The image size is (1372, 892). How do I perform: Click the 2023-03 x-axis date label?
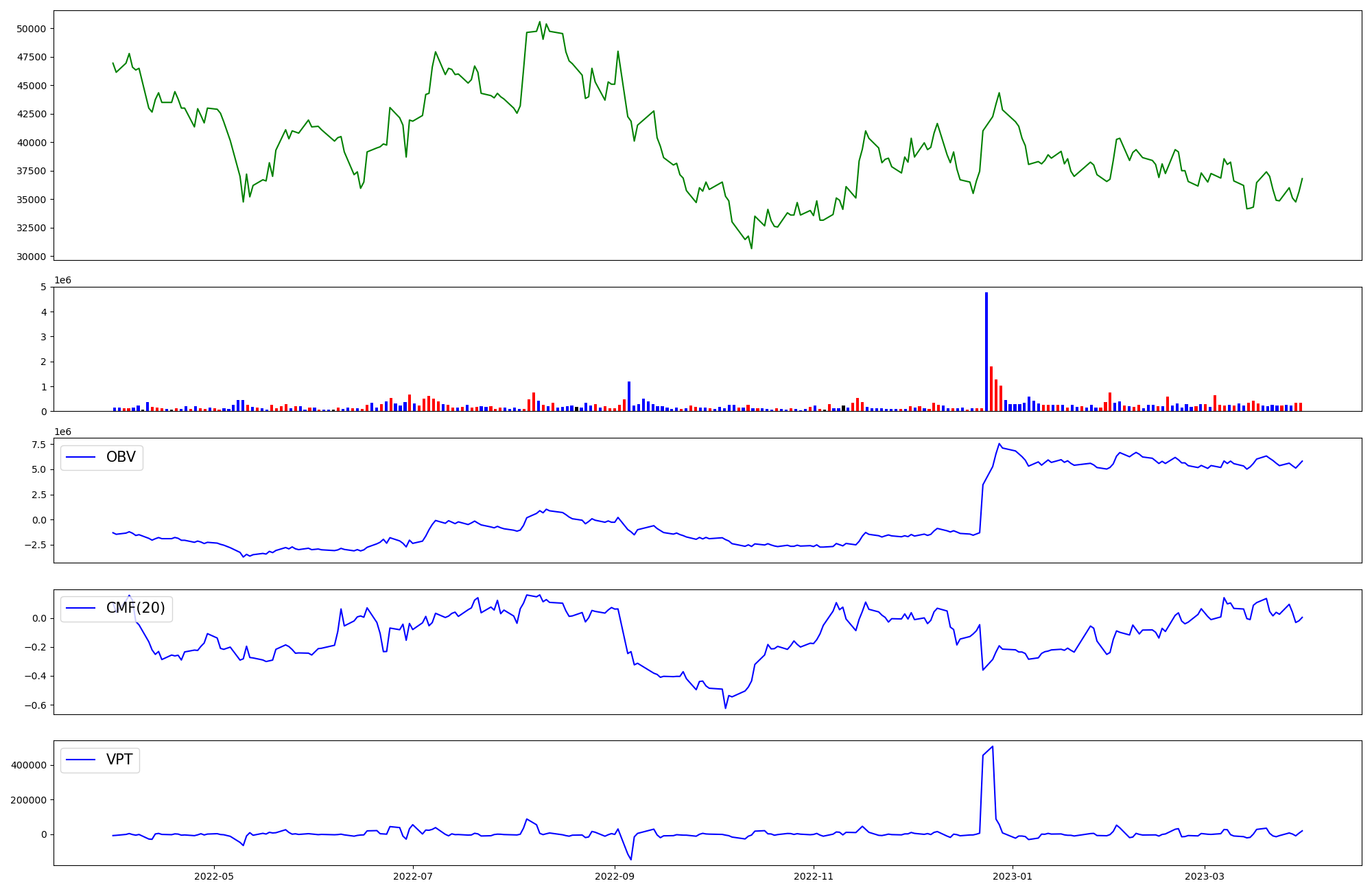point(1204,876)
